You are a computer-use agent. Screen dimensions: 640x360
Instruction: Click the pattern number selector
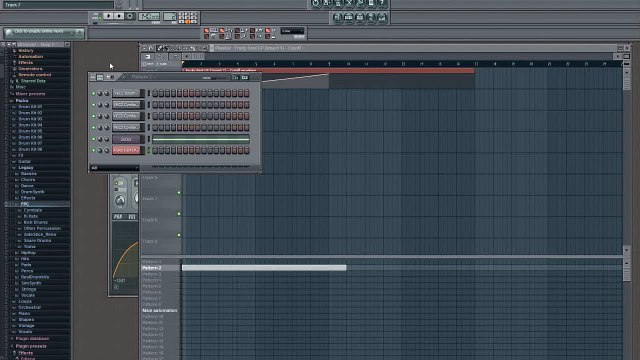169,16
